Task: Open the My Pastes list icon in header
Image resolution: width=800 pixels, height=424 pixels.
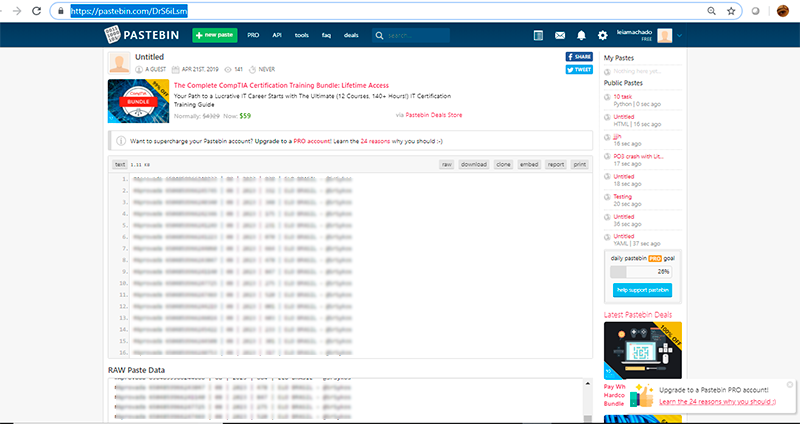Action: click(539, 35)
